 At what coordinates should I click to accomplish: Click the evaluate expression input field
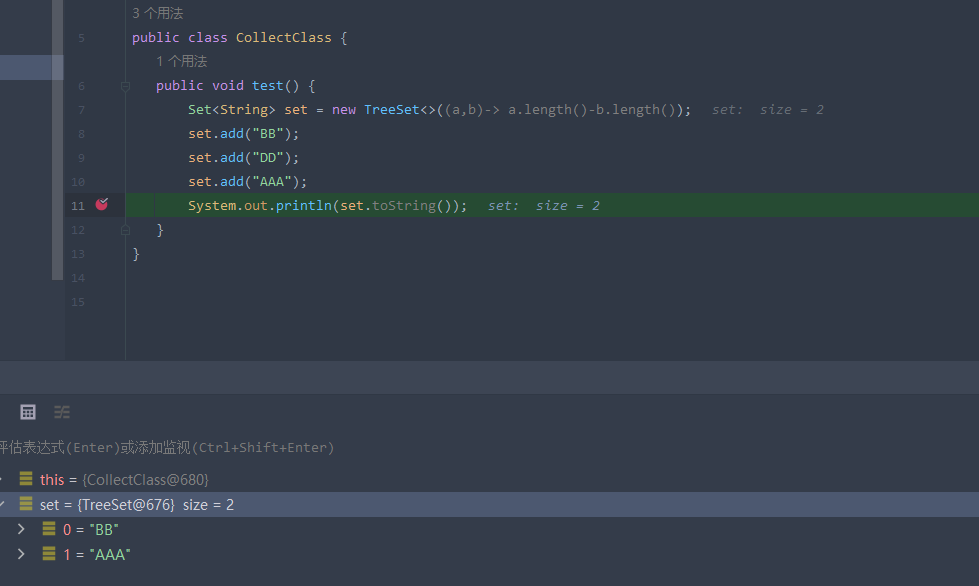[400, 447]
